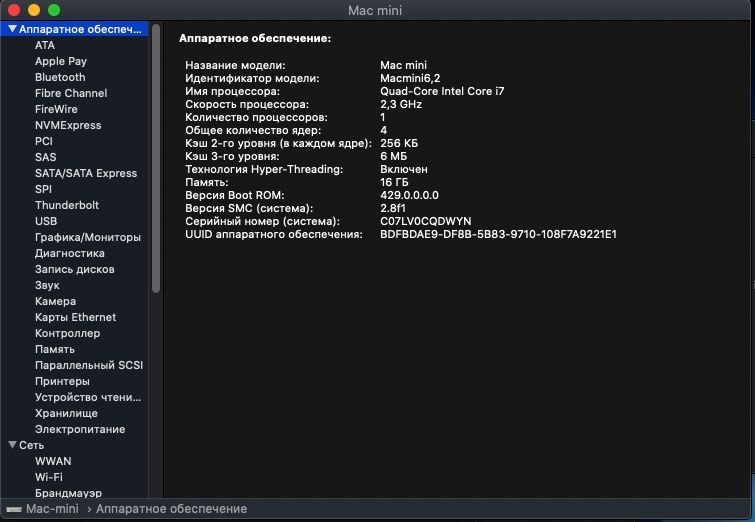
Task: Open Электропитание section
Action: pyautogui.click(x=80, y=429)
